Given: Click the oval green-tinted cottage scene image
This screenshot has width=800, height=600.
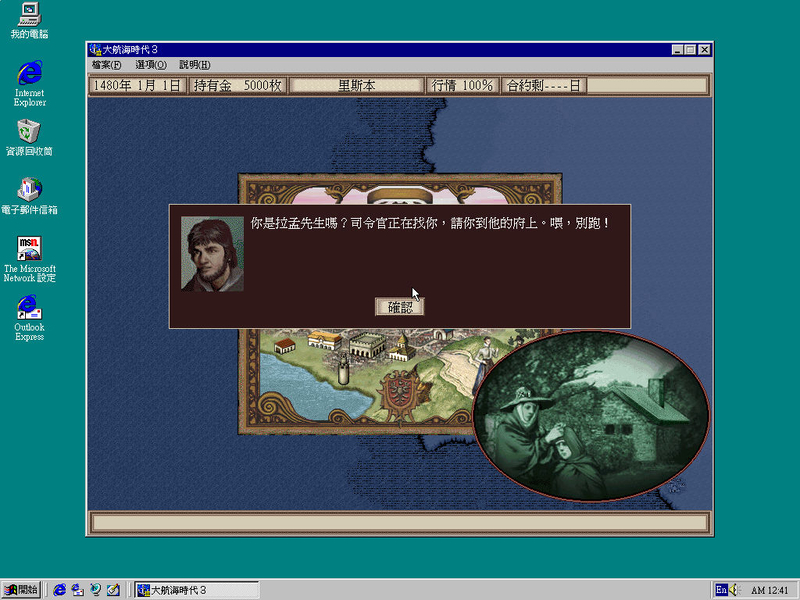Looking at the screenshot, I should pyautogui.click(x=591, y=416).
